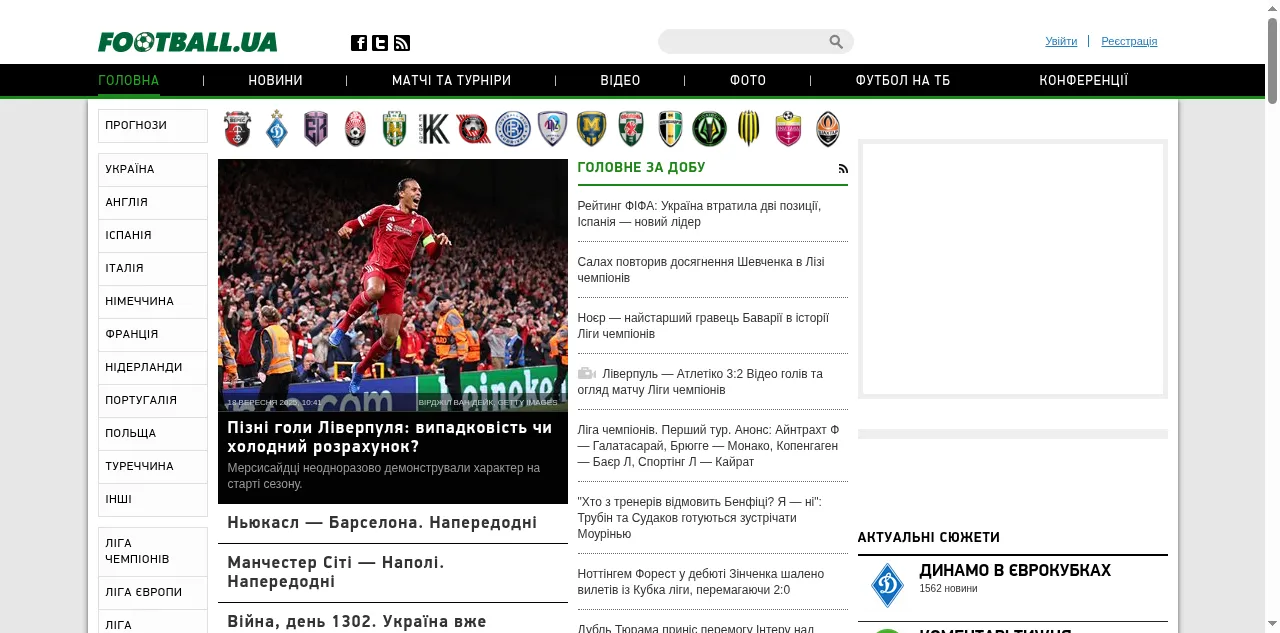
Task: Click the Football.ua logo
Action: pyautogui.click(x=188, y=42)
